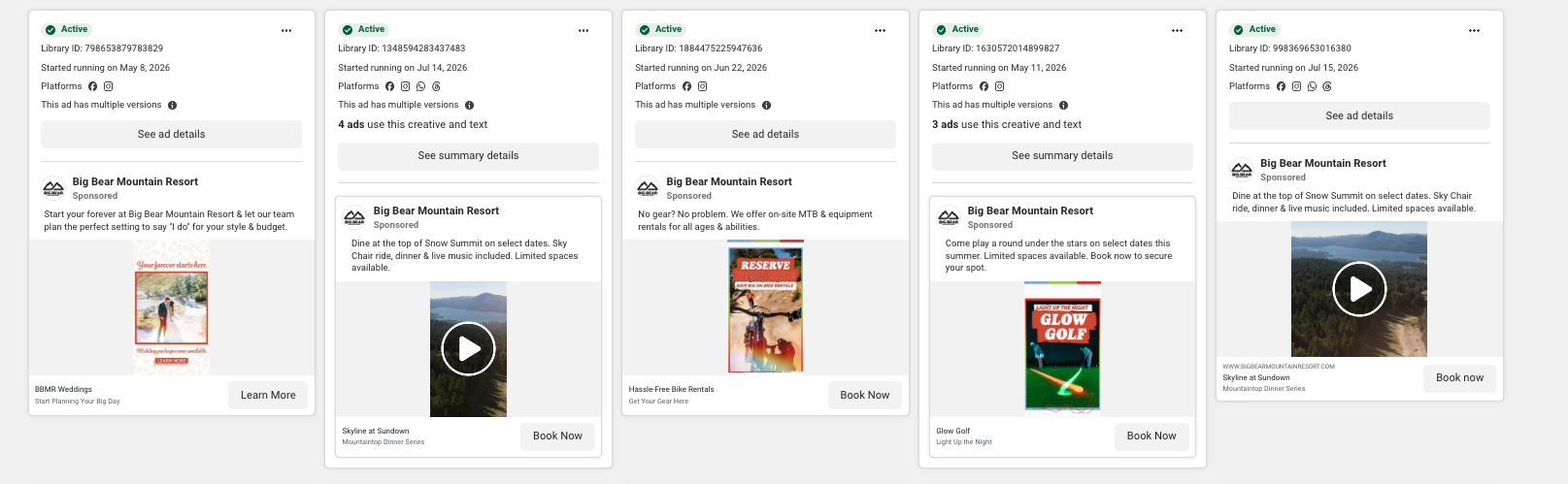This screenshot has width=1568, height=484.
Task: Click the Big Bear logo on the weddings ad
Action: [53, 188]
